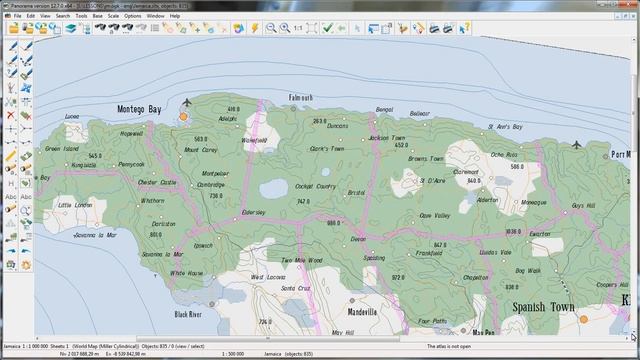
Task: Click the zoom out magnifier icon
Action: click(271, 28)
